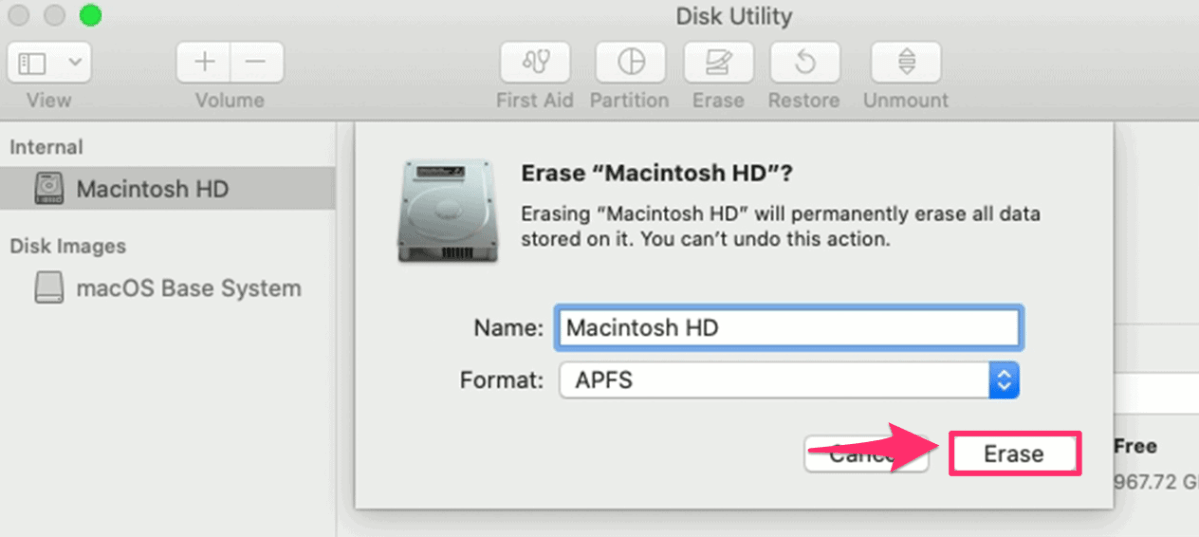Click the First Aid stethoscope icon

535,62
